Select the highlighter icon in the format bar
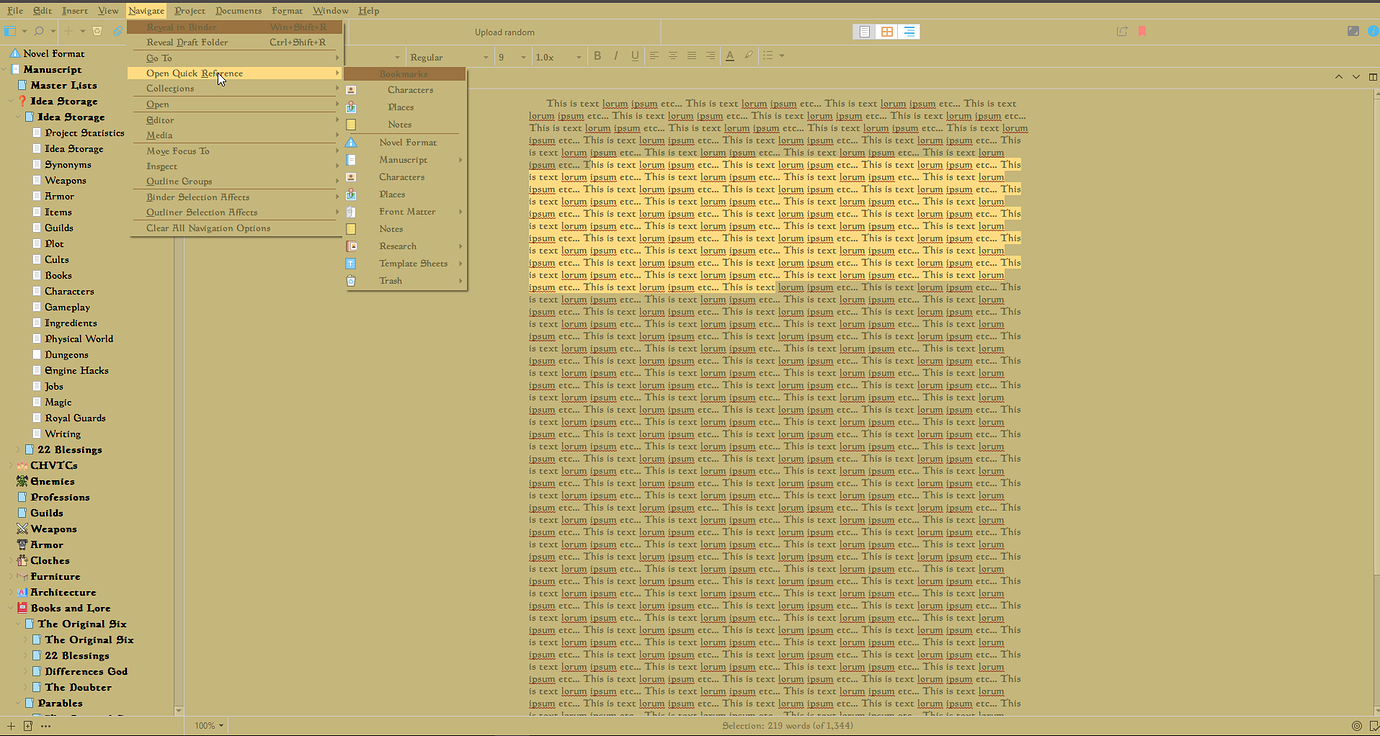Viewport: 1380px width, 736px height. click(749, 56)
